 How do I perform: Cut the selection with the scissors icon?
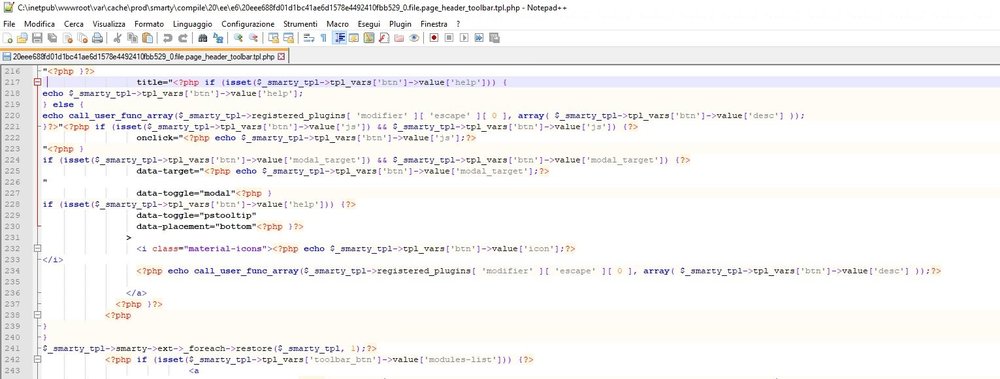tap(117, 38)
